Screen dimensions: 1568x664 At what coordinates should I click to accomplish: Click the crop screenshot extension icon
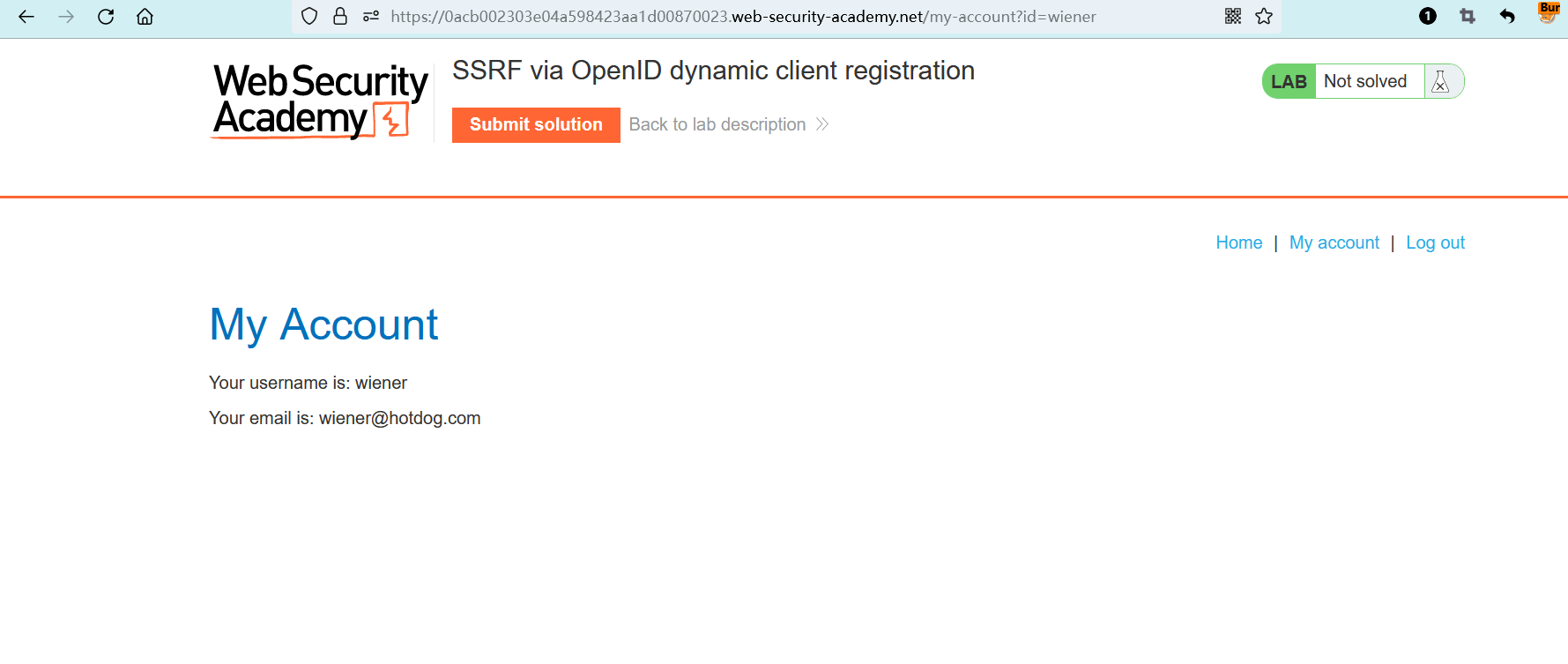coord(1468,17)
